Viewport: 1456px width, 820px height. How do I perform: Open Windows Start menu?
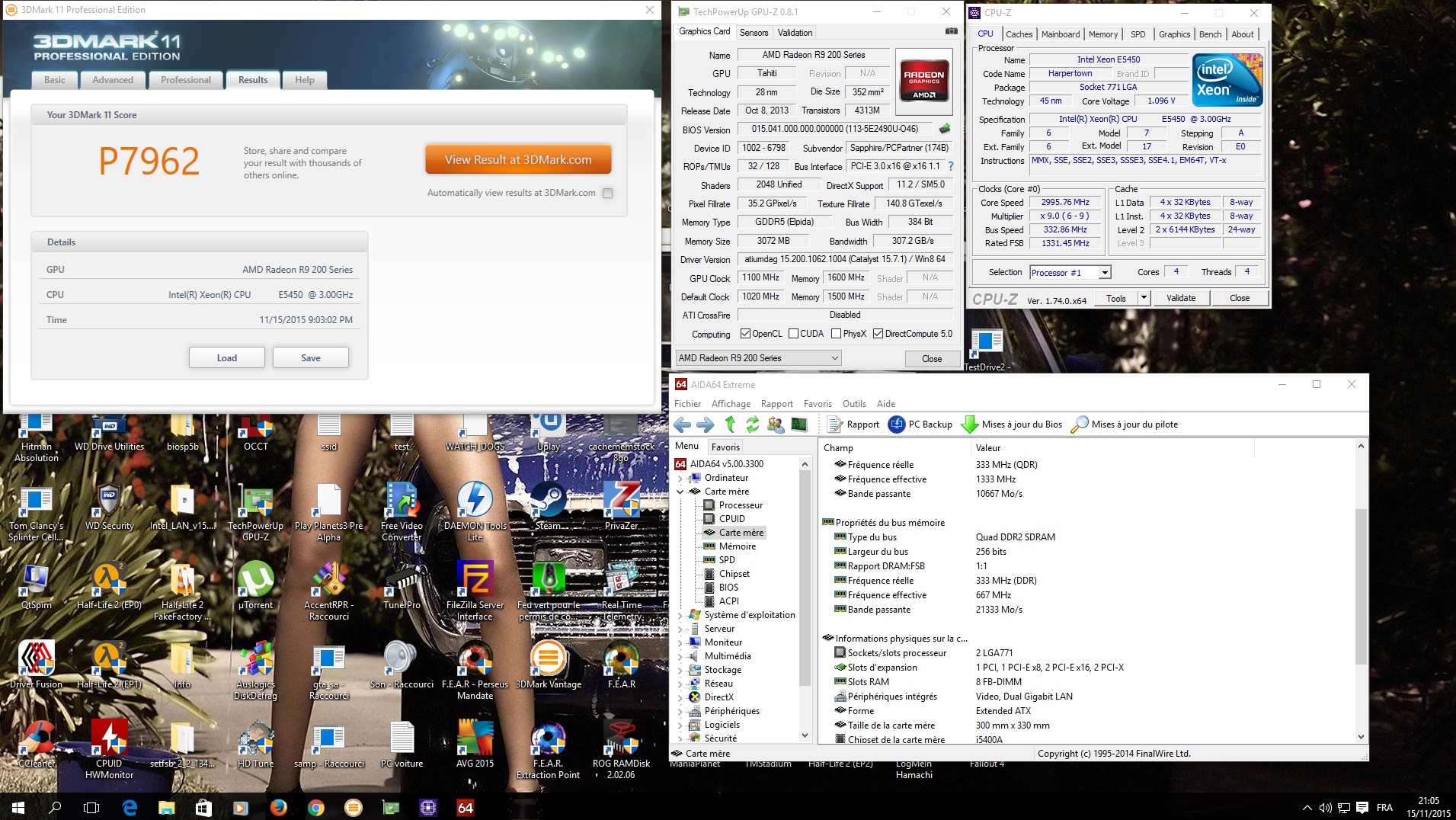pos(18,807)
